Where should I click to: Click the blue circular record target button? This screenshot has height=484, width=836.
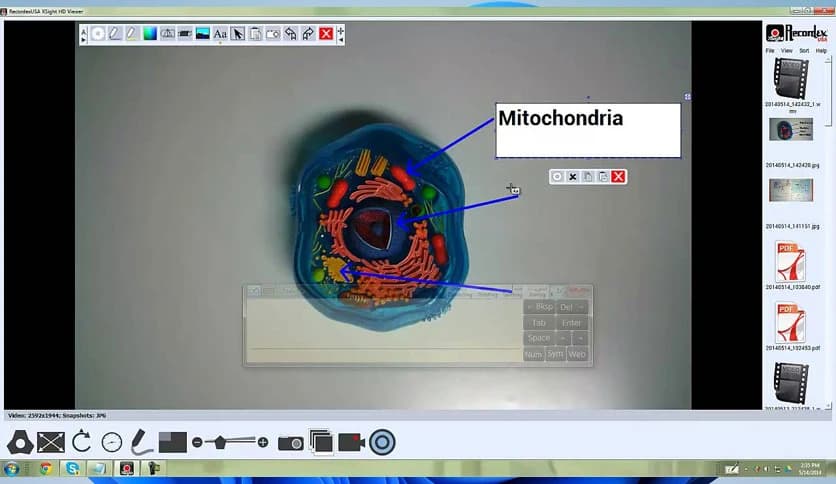382,442
